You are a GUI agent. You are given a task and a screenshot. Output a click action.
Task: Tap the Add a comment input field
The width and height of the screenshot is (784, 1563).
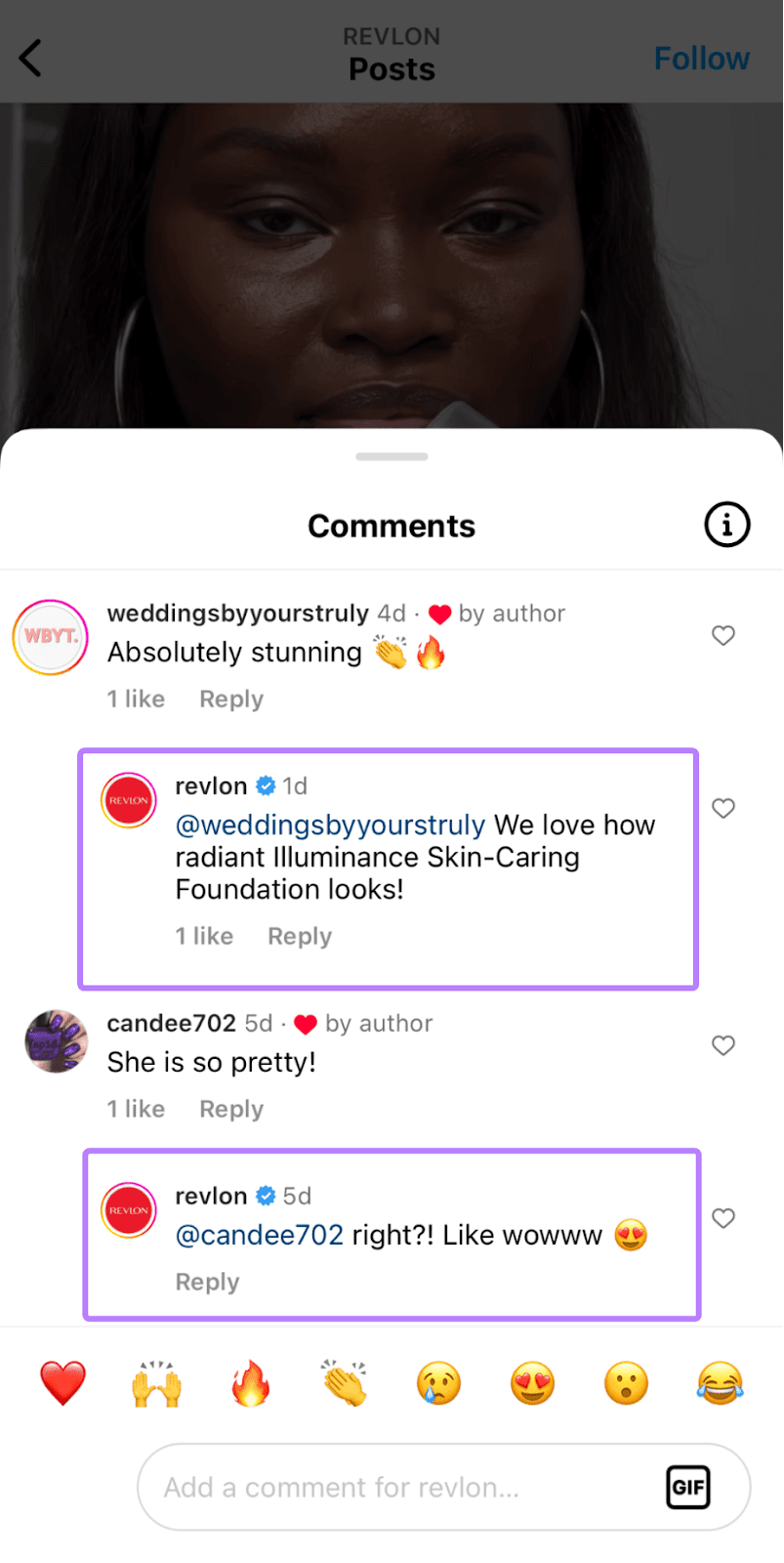coord(391,1486)
